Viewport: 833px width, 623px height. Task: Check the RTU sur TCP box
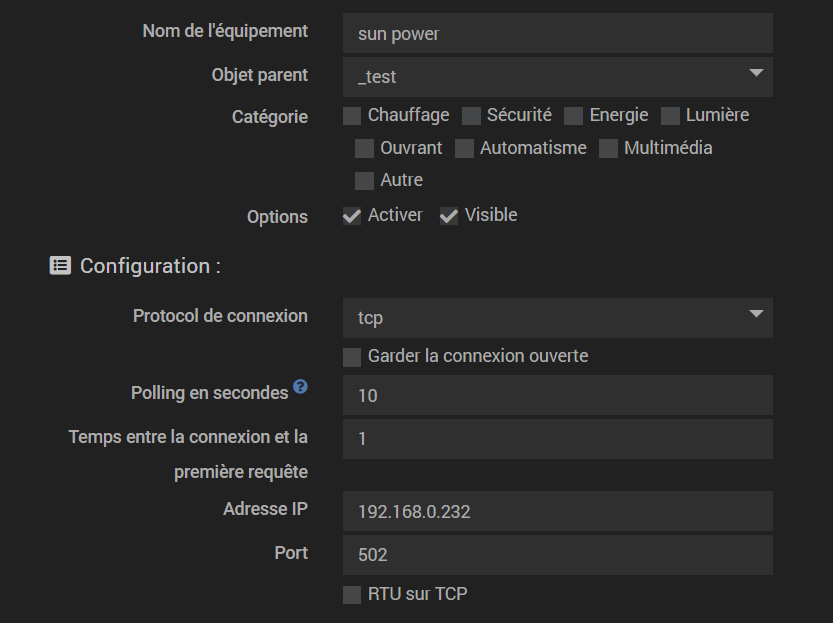point(352,595)
